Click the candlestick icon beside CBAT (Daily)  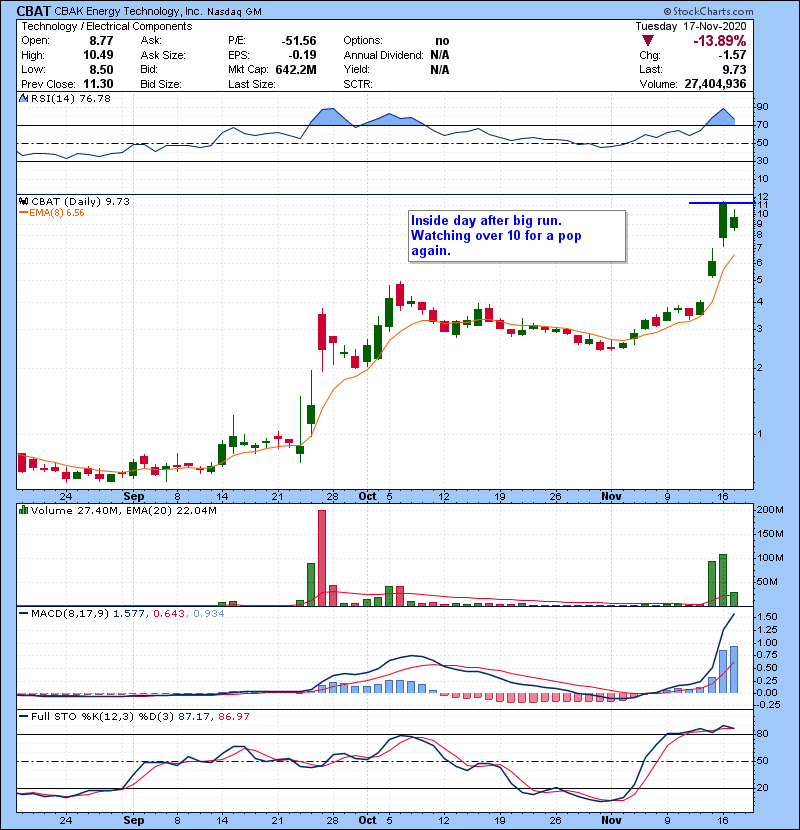click(x=23, y=201)
